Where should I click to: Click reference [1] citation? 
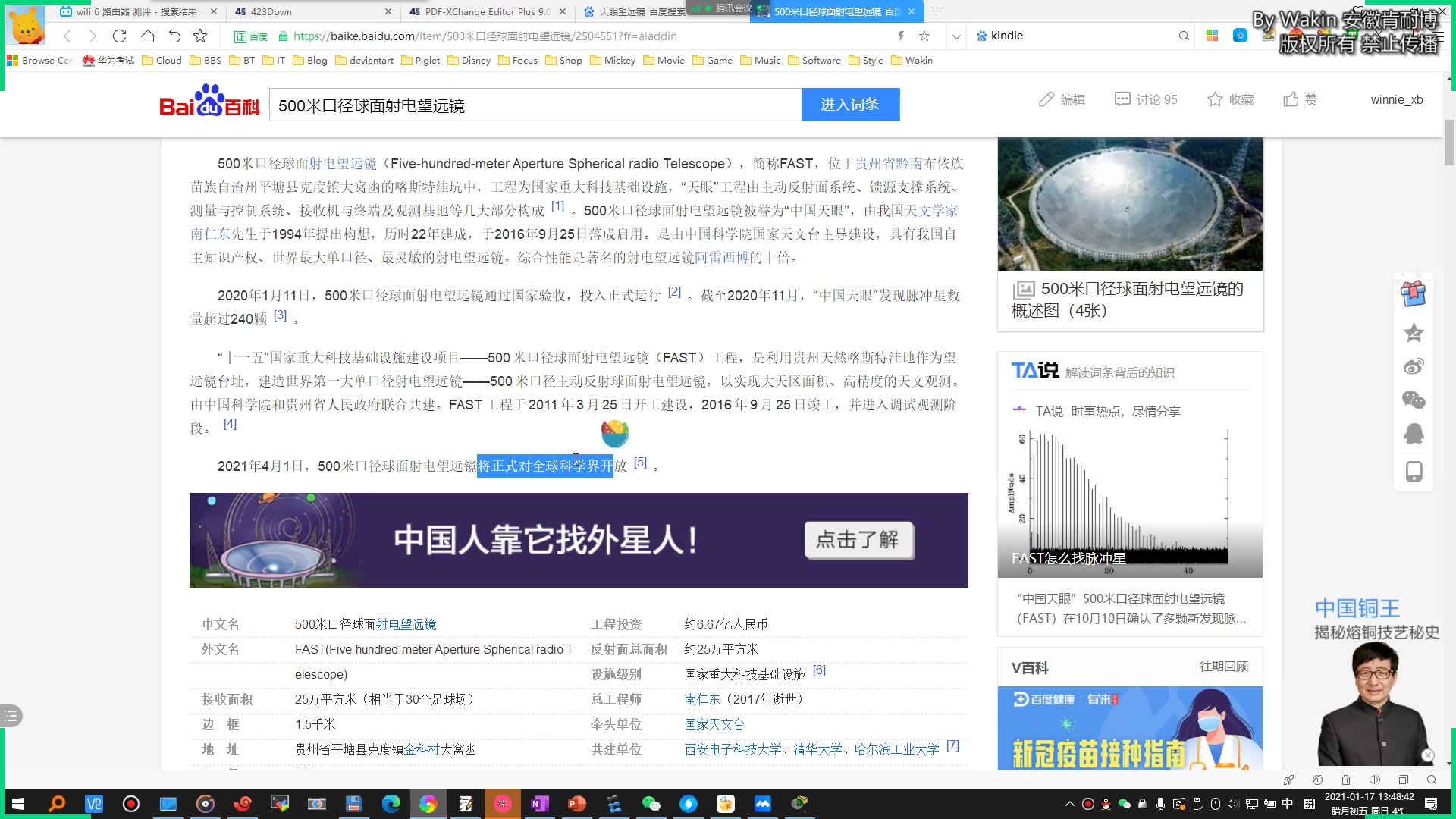(557, 206)
